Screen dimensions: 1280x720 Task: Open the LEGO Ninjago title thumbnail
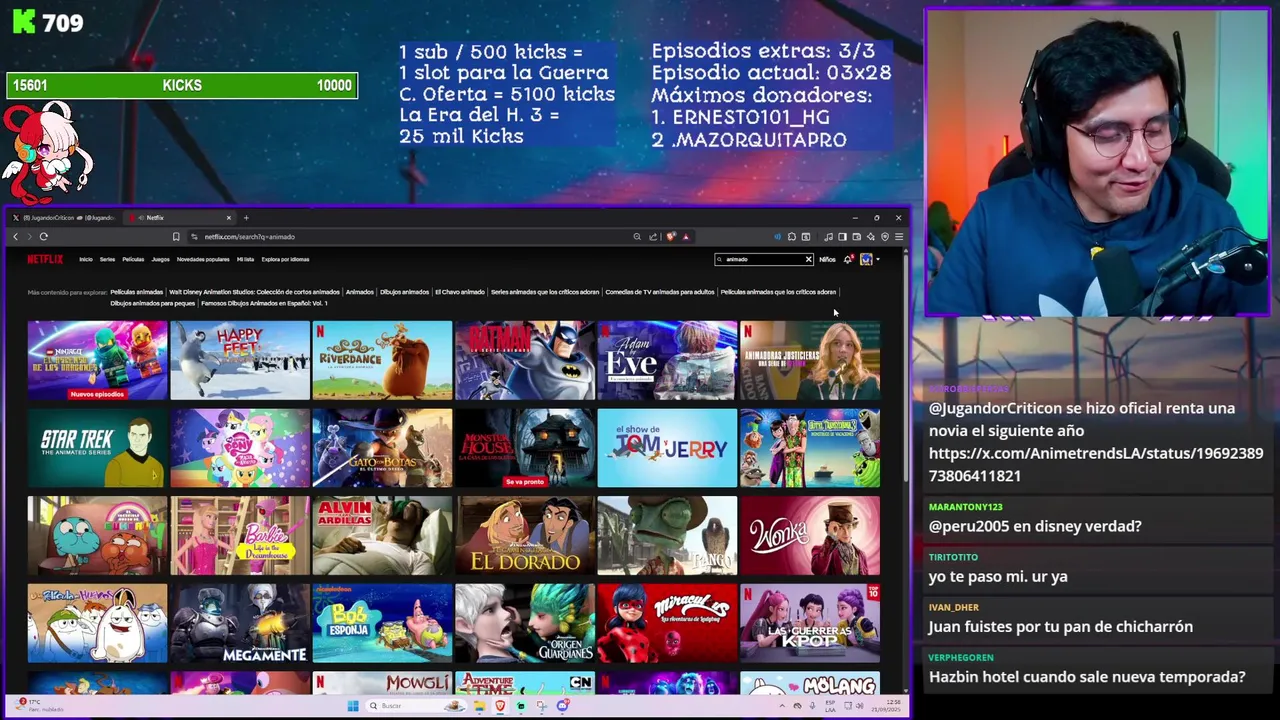point(97,360)
